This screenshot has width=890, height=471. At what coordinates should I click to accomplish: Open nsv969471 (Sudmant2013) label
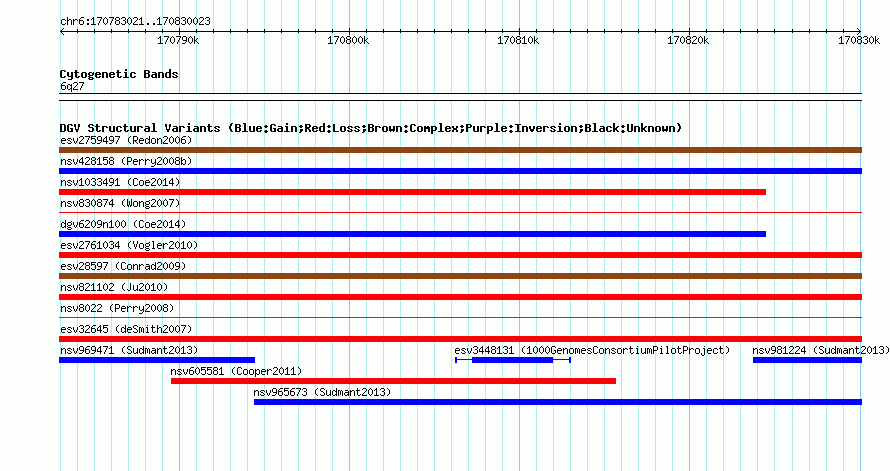(129, 350)
